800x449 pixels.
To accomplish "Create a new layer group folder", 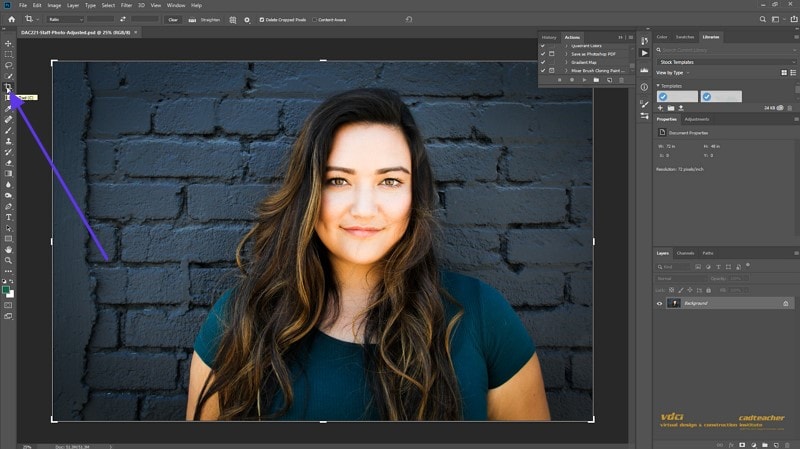I will click(x=765, y=445).
